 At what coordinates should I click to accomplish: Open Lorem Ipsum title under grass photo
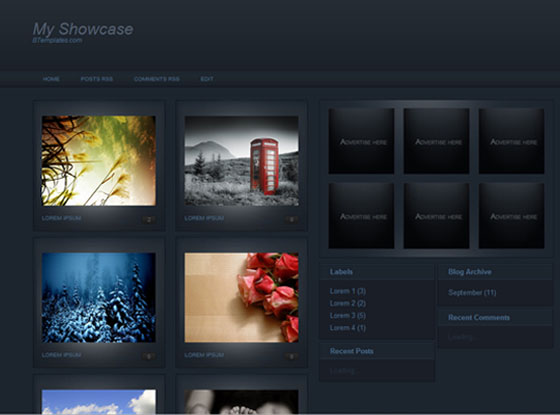click(x=61, y=218)
